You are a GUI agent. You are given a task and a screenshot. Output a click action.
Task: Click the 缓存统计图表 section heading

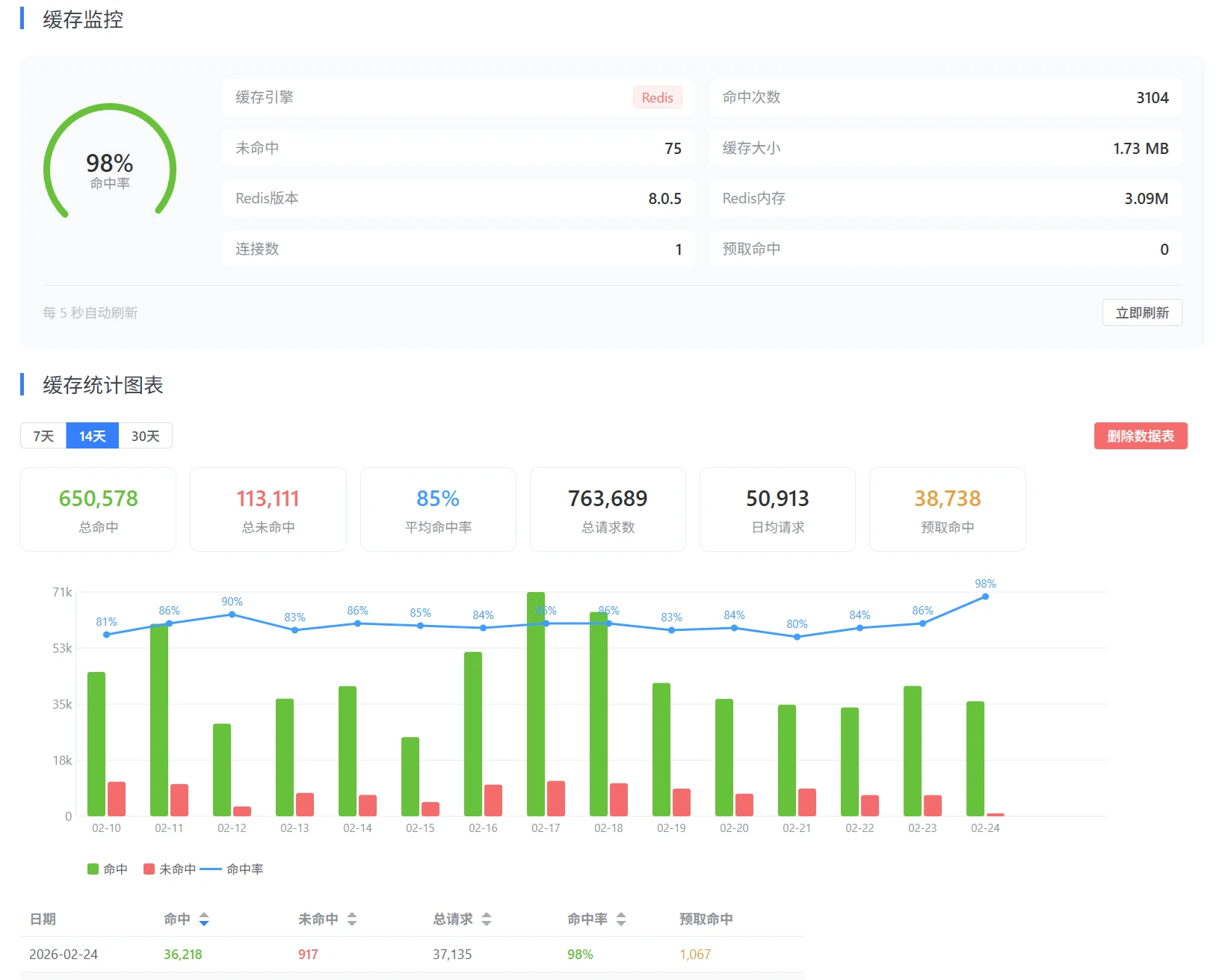pyautogui.click(x=103, y=385)
